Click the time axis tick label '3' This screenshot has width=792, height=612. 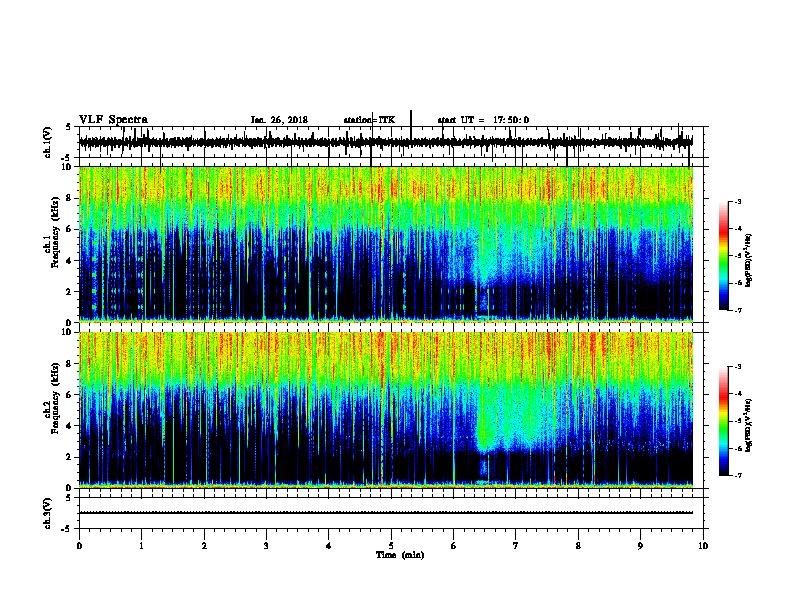coord(266,546)
